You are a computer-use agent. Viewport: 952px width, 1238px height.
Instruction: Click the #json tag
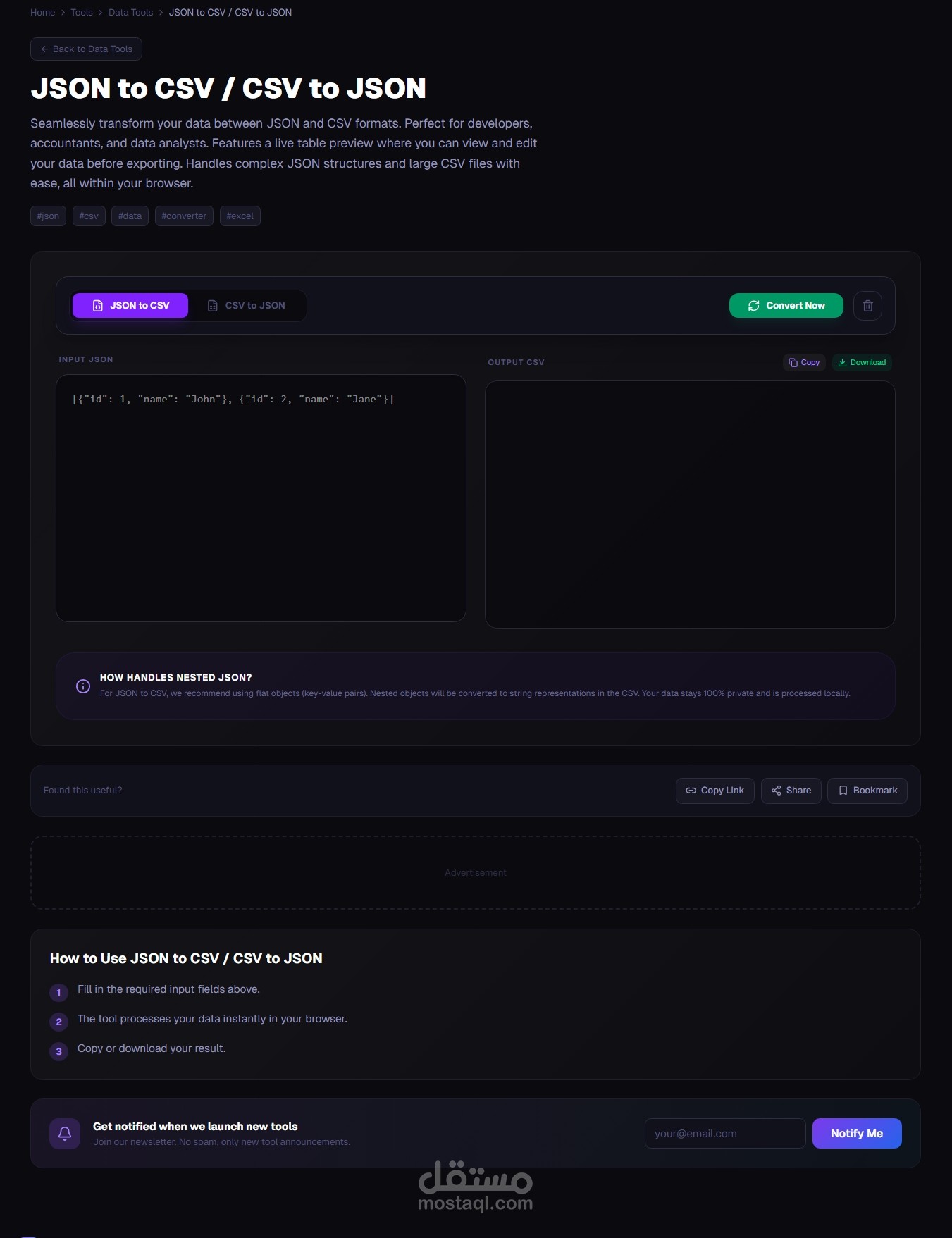tap(48, 216)
